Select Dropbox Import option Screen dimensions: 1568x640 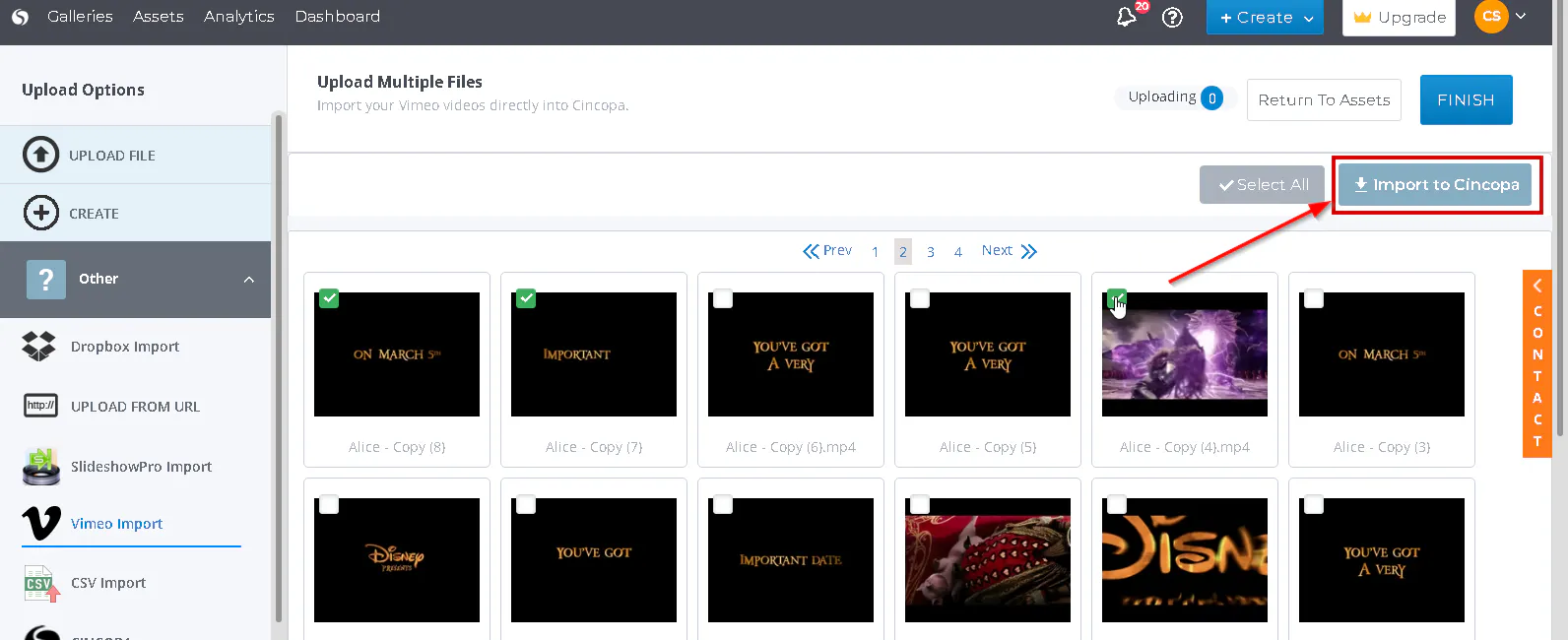pos(125,347)
